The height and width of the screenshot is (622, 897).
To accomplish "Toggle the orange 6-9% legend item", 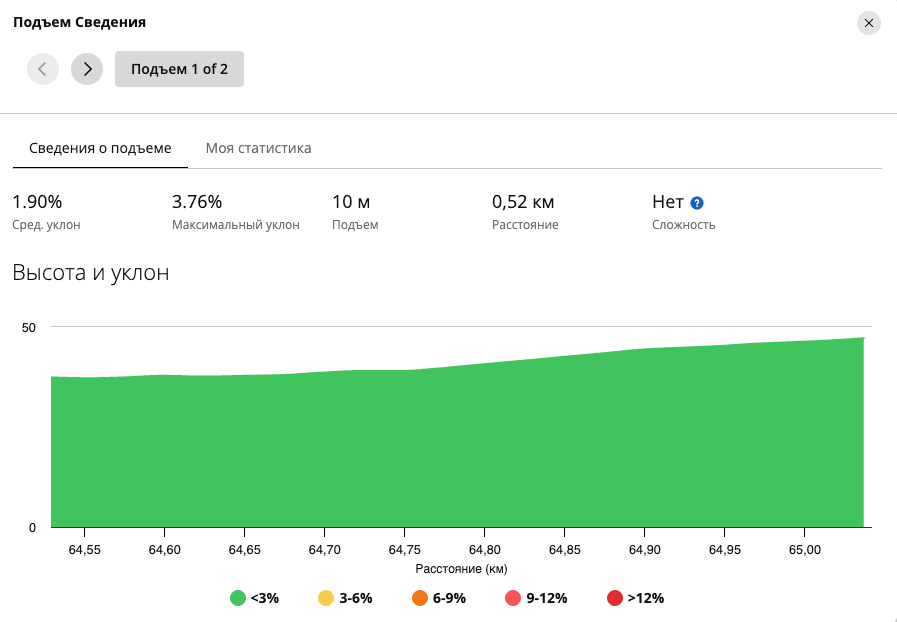I will tap(439, 598).
